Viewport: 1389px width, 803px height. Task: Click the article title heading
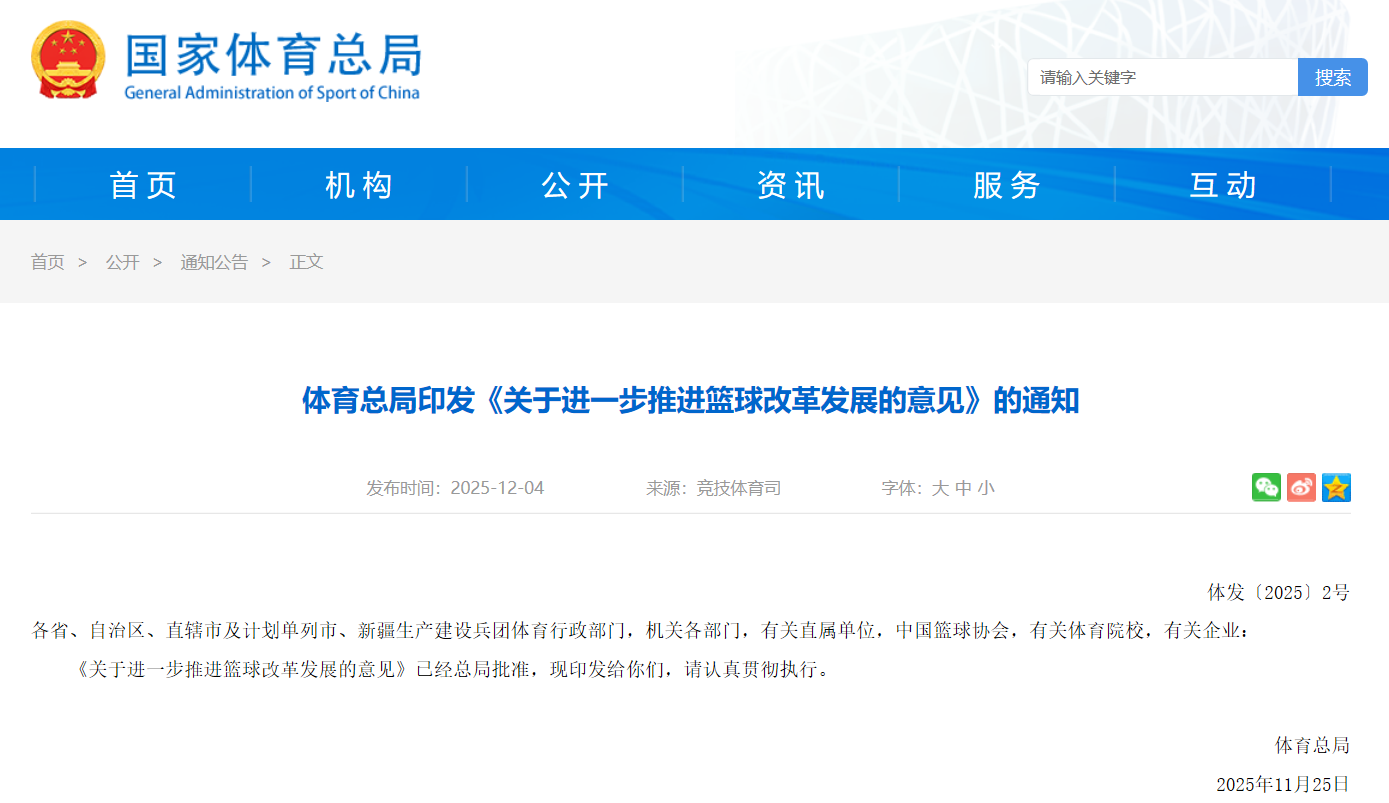tap(691, 401)
